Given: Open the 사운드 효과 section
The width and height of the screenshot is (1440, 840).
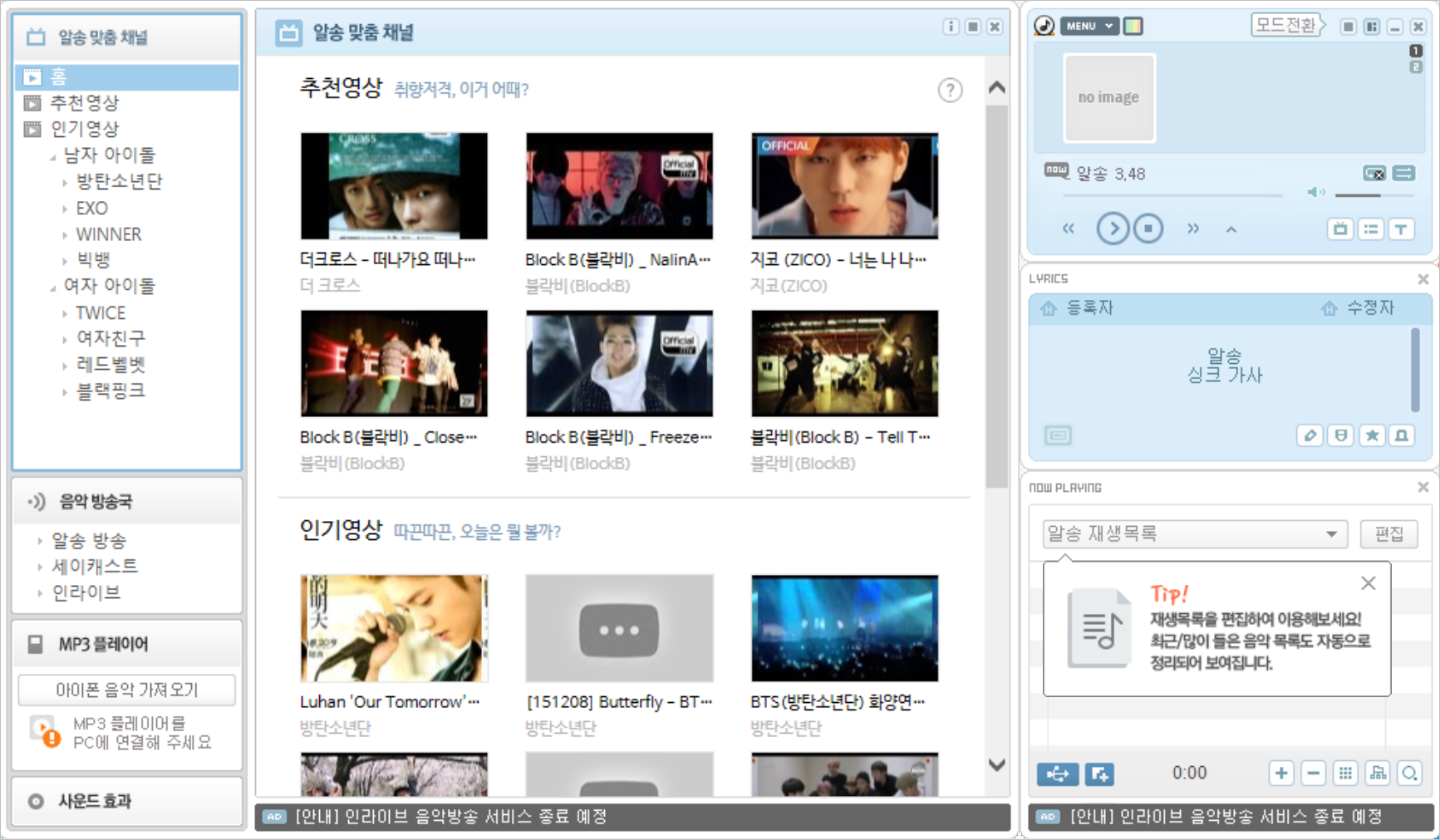Looking at the screenshot, I should pos(127,802).
